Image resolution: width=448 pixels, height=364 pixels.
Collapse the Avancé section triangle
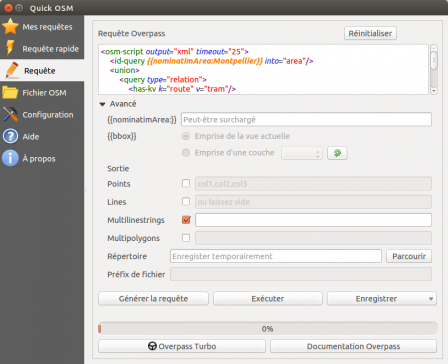pyautogui.click(x=102, y=104)
